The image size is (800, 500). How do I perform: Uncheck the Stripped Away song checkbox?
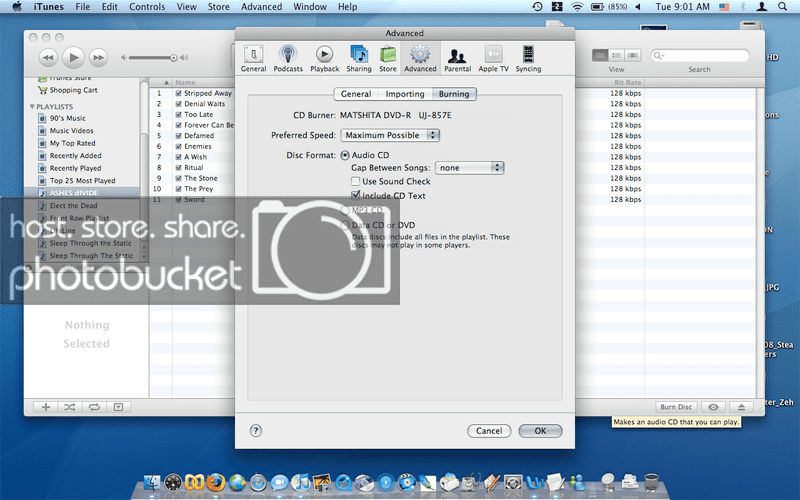click(179, 93)
